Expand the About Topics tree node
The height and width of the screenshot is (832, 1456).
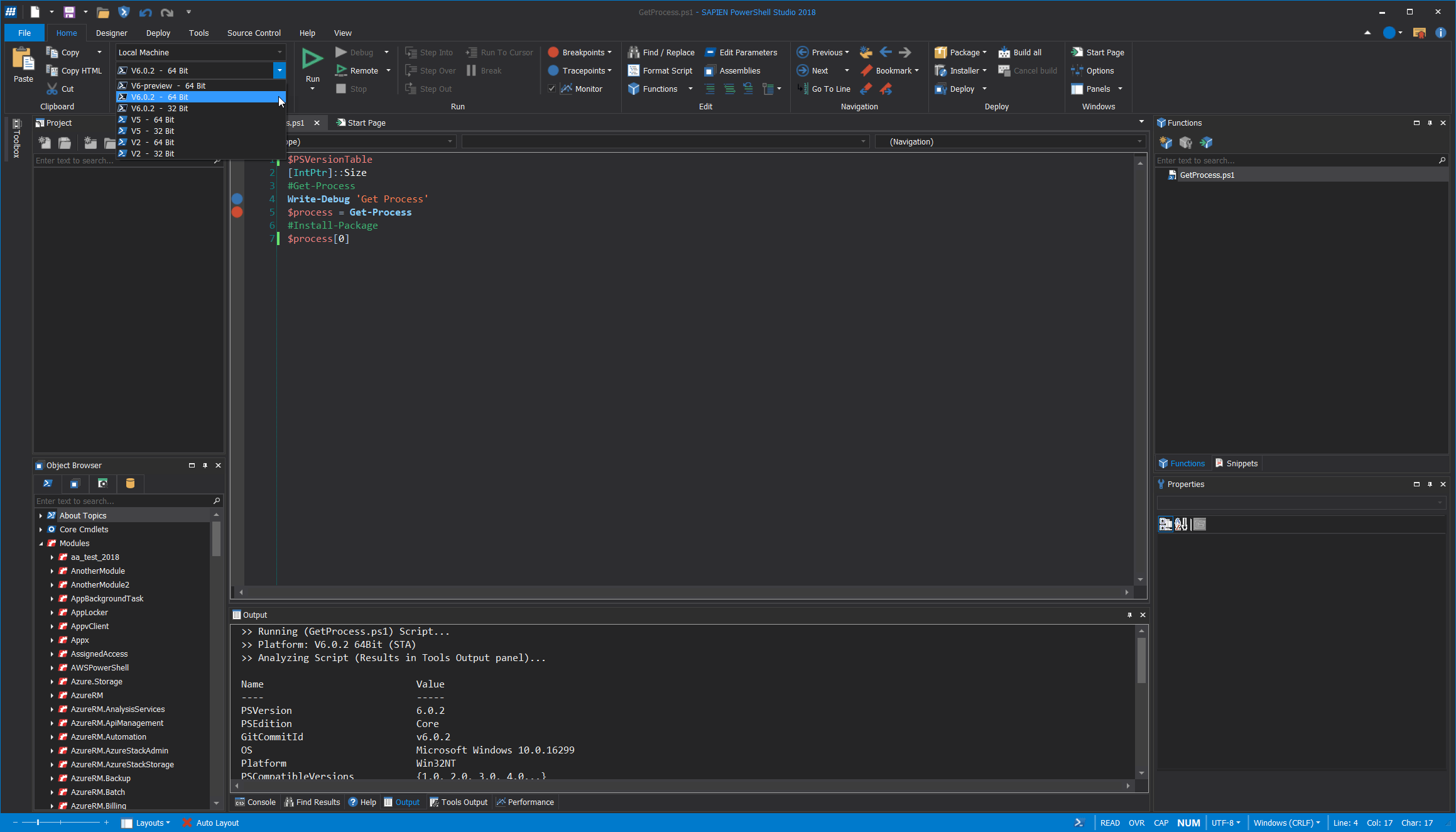tap(41, 515)
